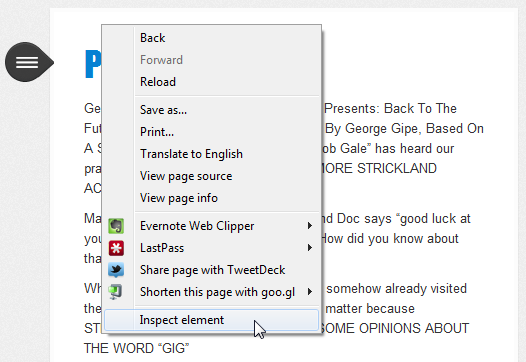The width and height of the screenshot is (526, 362).
Task: Choose Inspect element
Action: 211,320
